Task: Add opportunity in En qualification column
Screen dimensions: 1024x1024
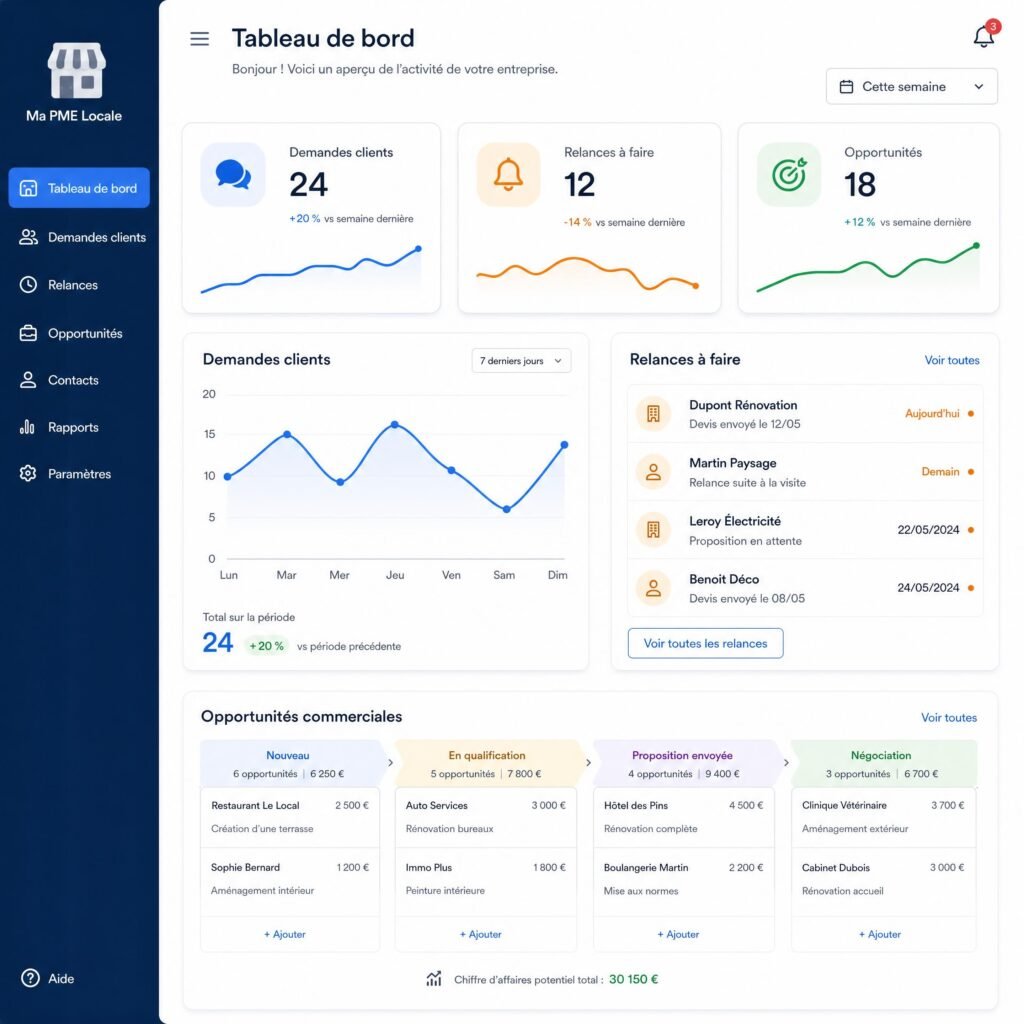Action: (481, 934)
